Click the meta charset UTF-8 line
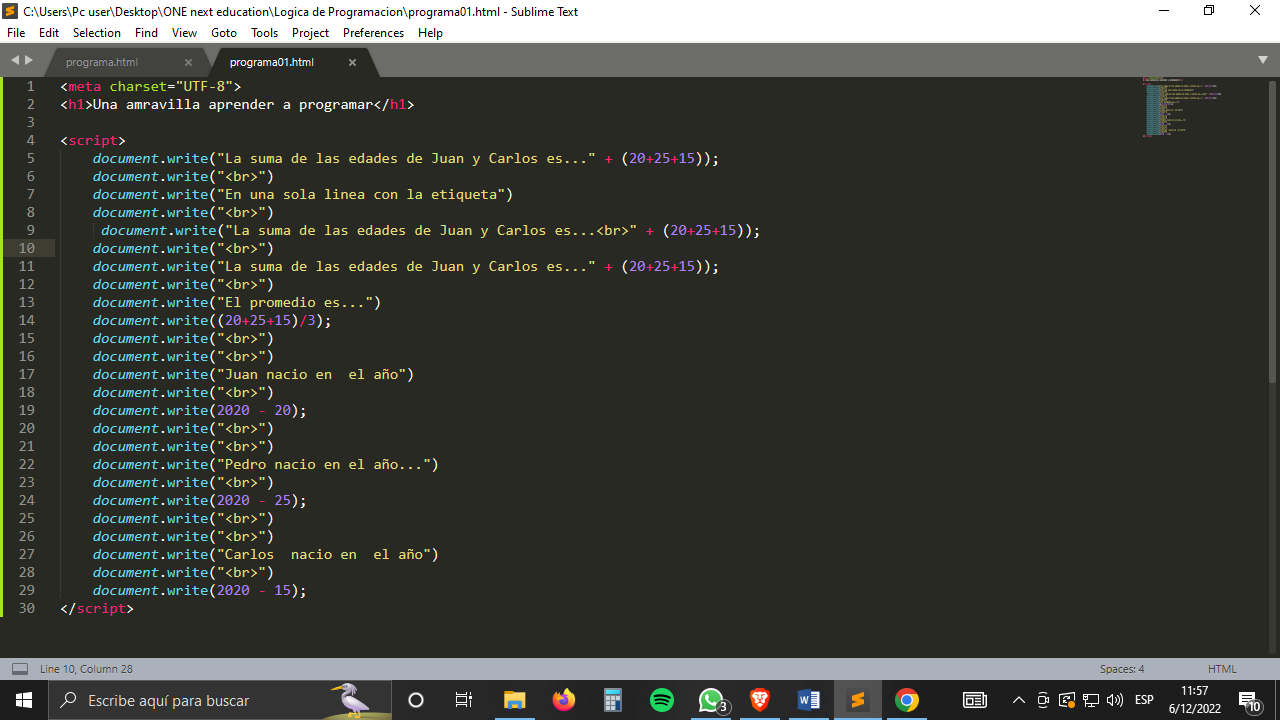 (151, 86)
